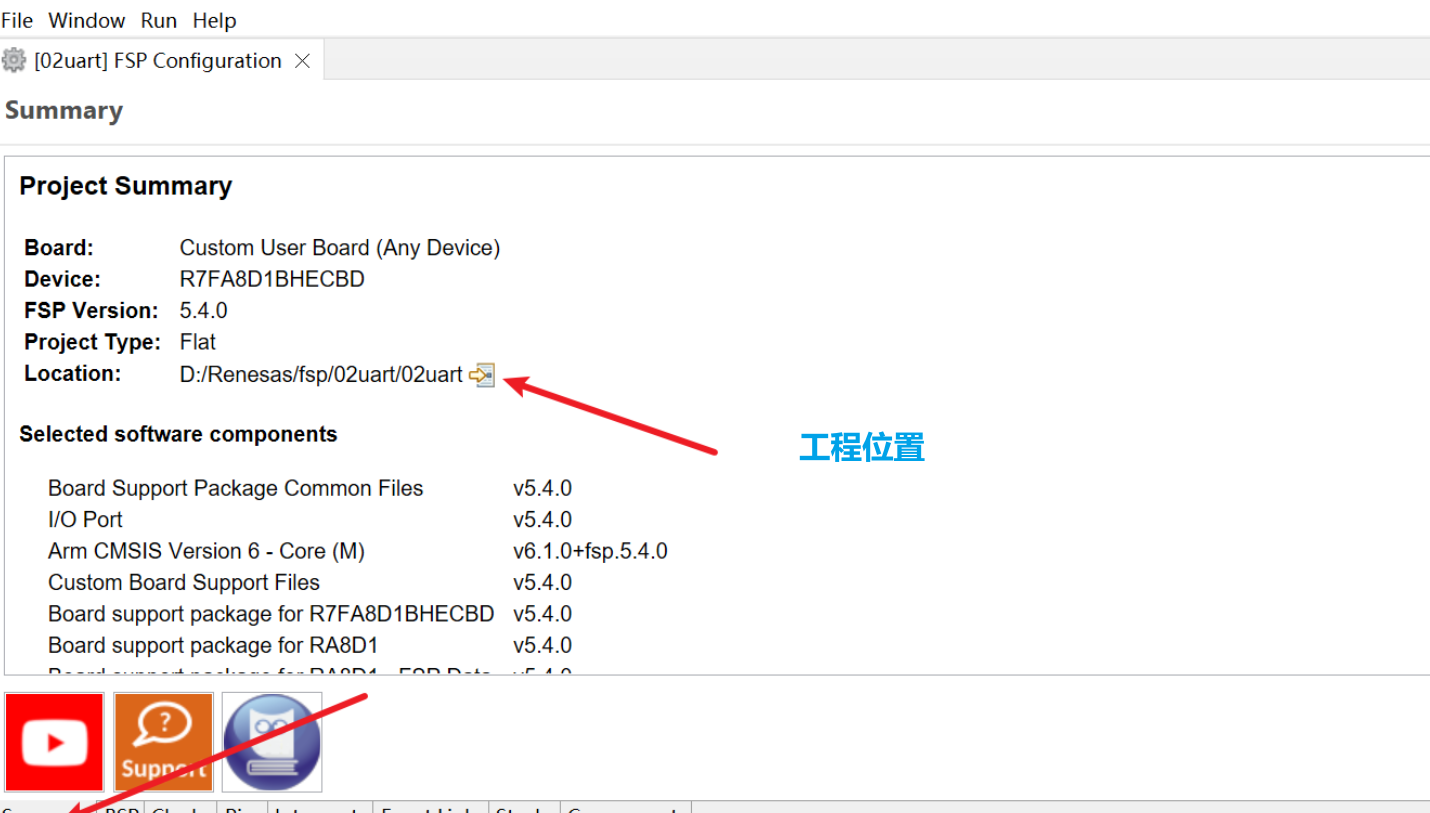Screen dimensions: 1430x813
Task: Open the File menu
Action: pos(17,20)
